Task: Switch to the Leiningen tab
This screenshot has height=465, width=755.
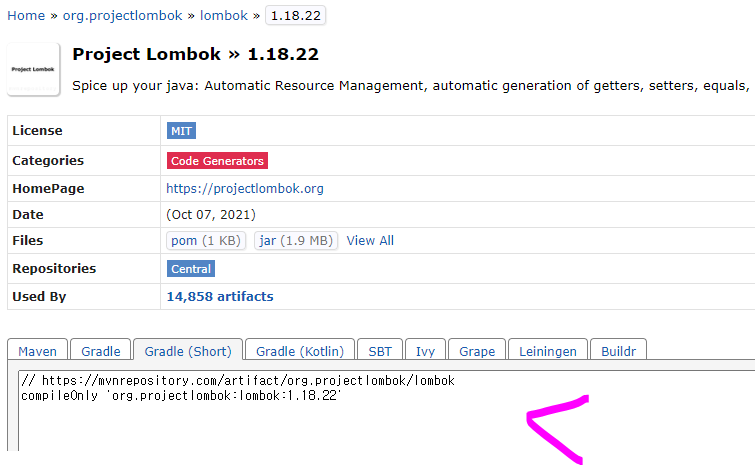Action: tap(547, 350)
